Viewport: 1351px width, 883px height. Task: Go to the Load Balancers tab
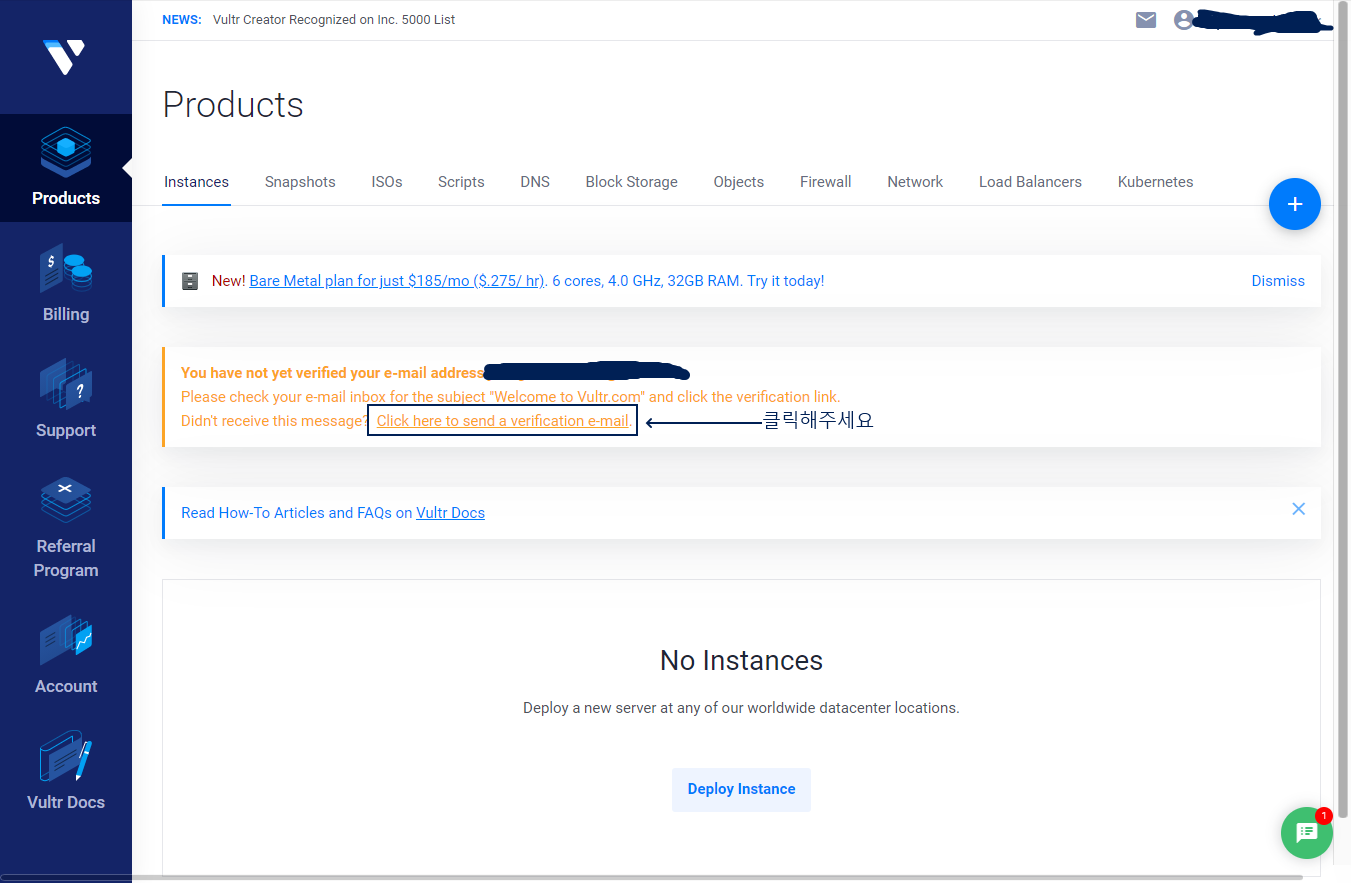1030,182
